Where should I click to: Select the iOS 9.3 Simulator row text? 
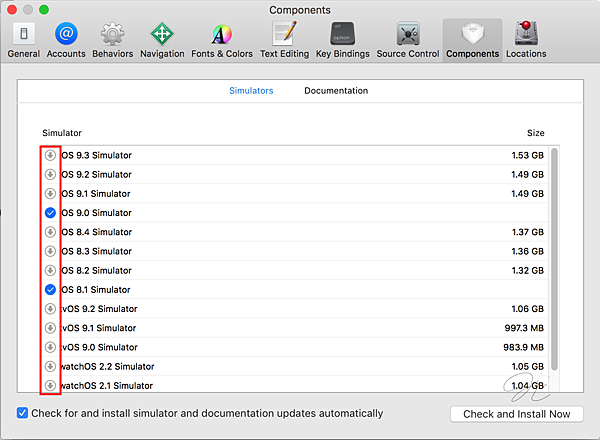click(96, 155)
